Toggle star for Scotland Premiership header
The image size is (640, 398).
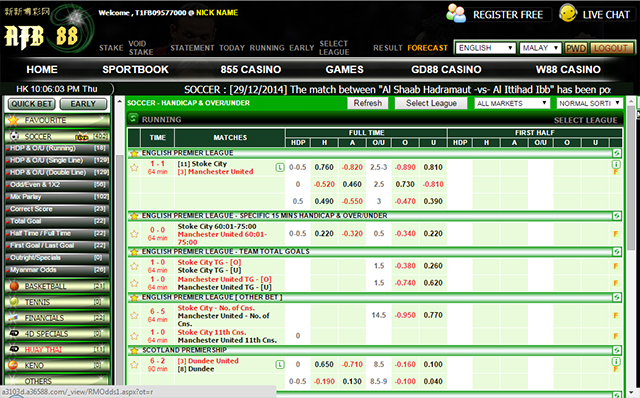tap(133, 350)
